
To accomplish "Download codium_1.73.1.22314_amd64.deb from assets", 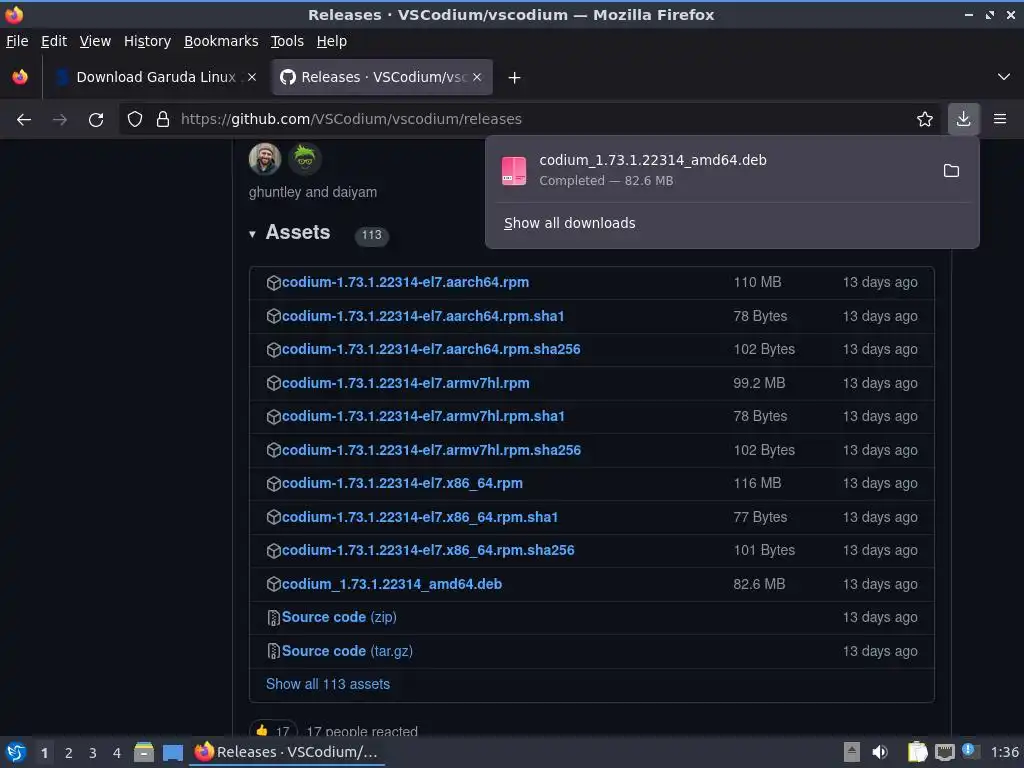I will tap(392, 584).
